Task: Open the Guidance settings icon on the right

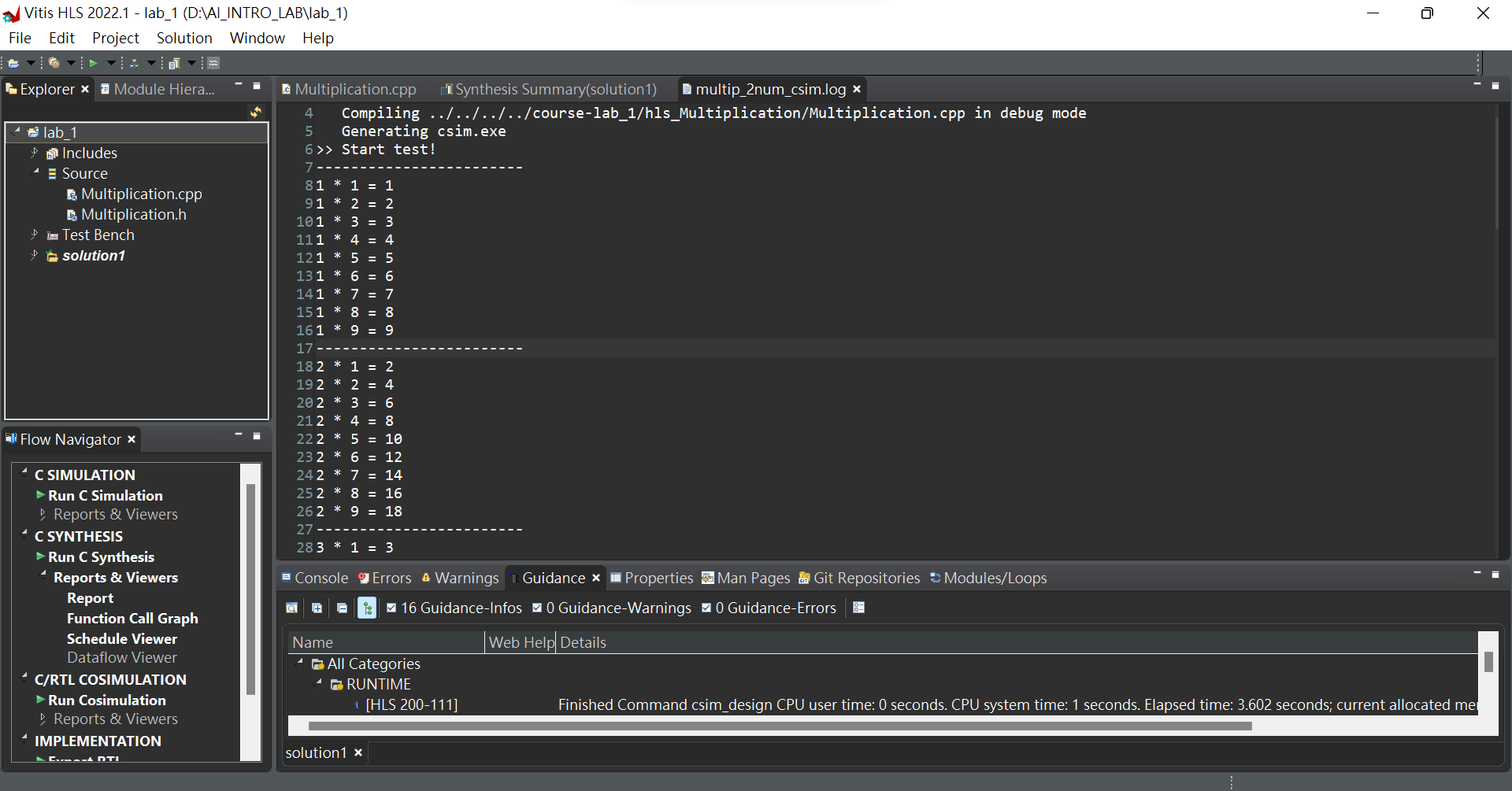Action: click(x=858, y=608)
